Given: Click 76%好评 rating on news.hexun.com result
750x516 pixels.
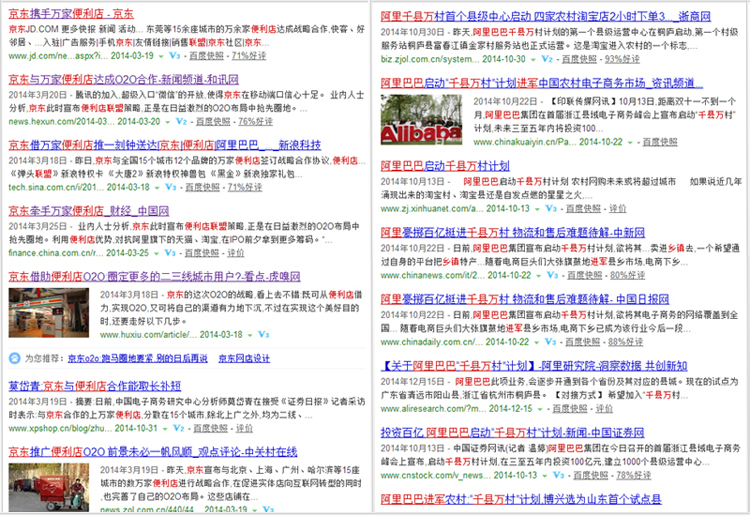Looking at the screenshot, I should [255, 121].
